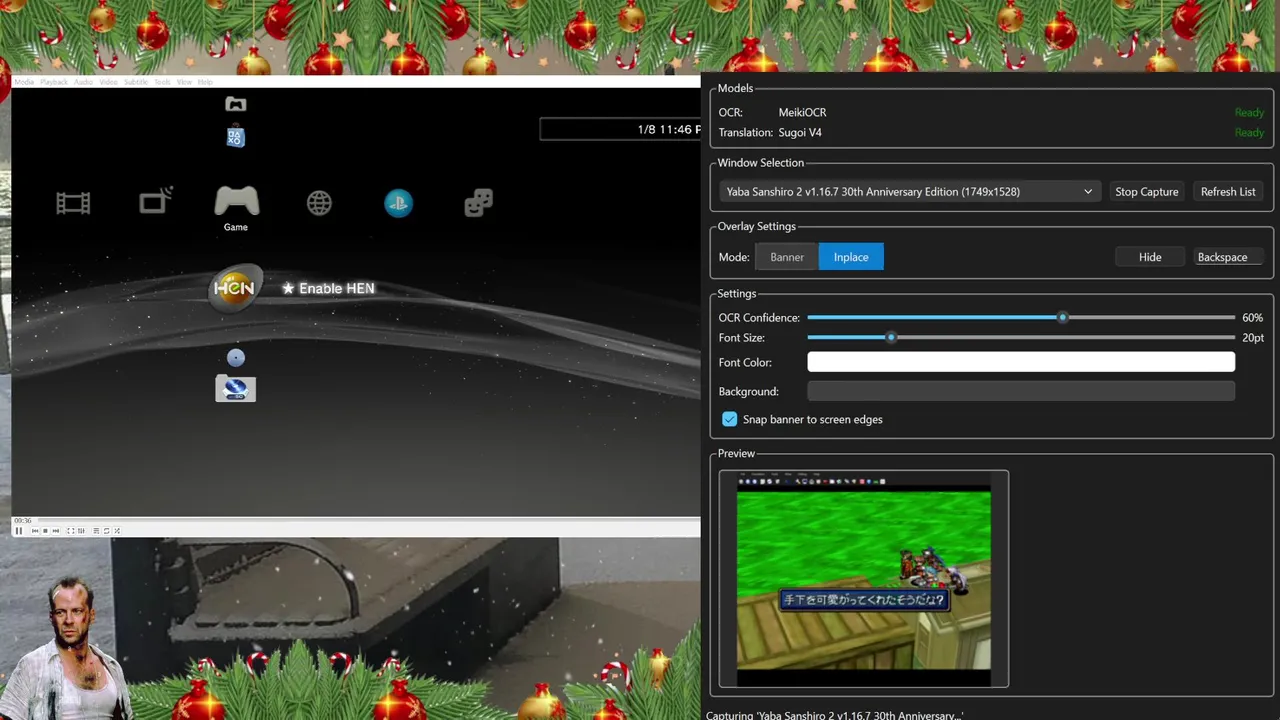This screenshot has width=1280, height=720.
Task: Select the Friends icon in XMB
Action: coord(478,203)
